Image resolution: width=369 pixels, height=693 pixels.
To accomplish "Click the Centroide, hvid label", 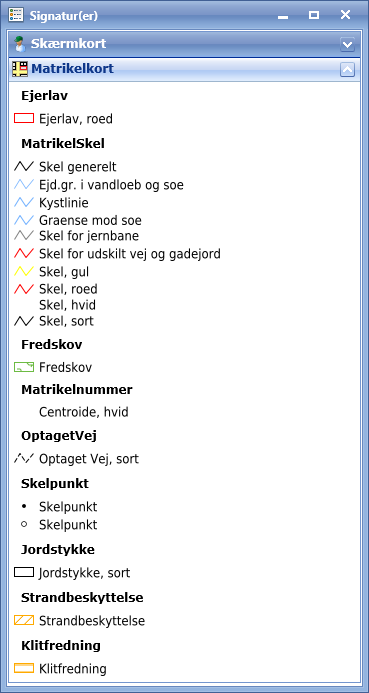I will point(84,412).
